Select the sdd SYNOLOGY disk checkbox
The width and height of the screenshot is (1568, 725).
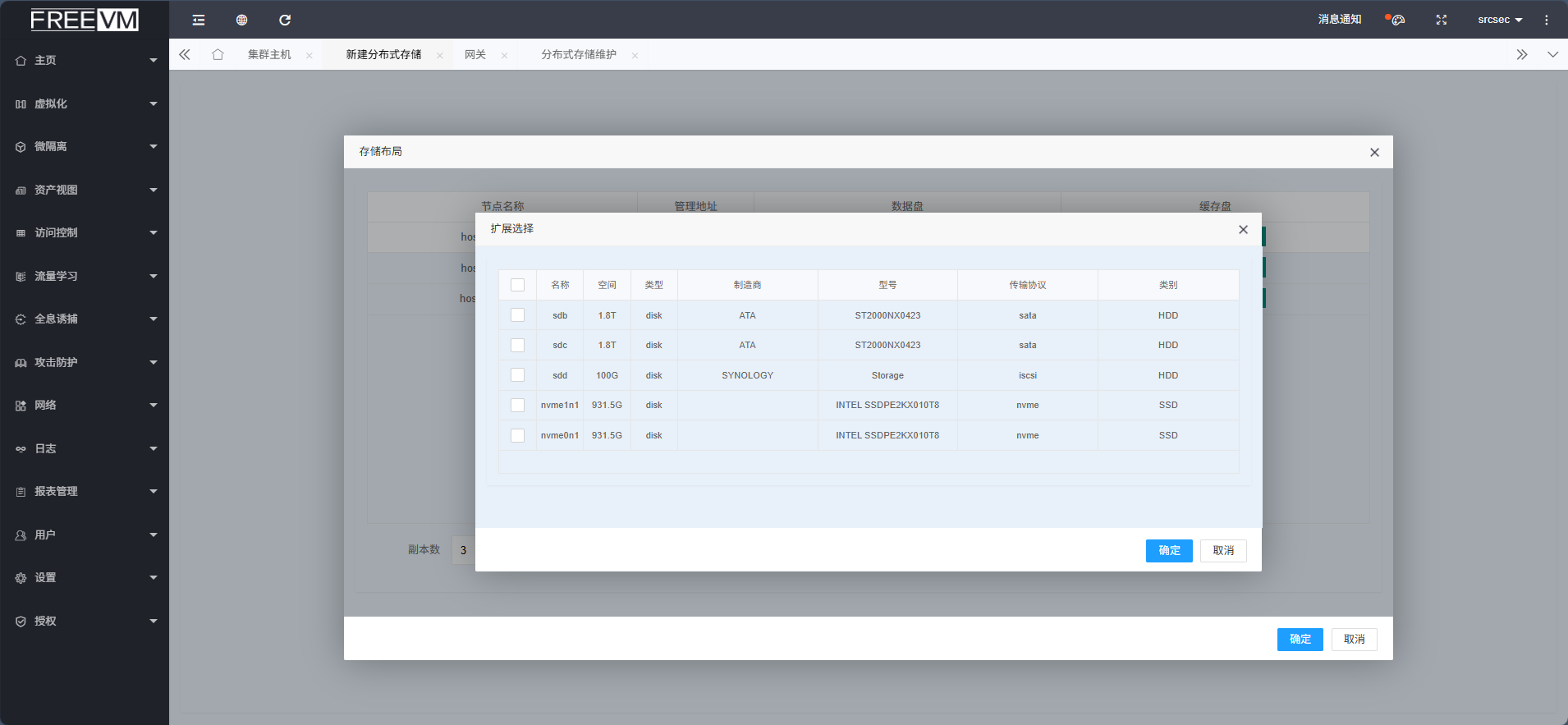click(x=517, y=375)
